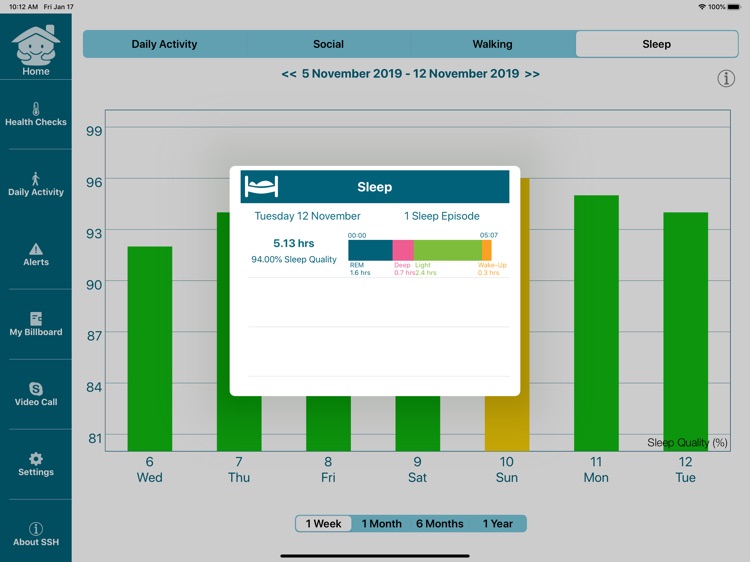Screen dimensions: 750x562
Task: Select the 1 Month range option
Action: point(381,524)
